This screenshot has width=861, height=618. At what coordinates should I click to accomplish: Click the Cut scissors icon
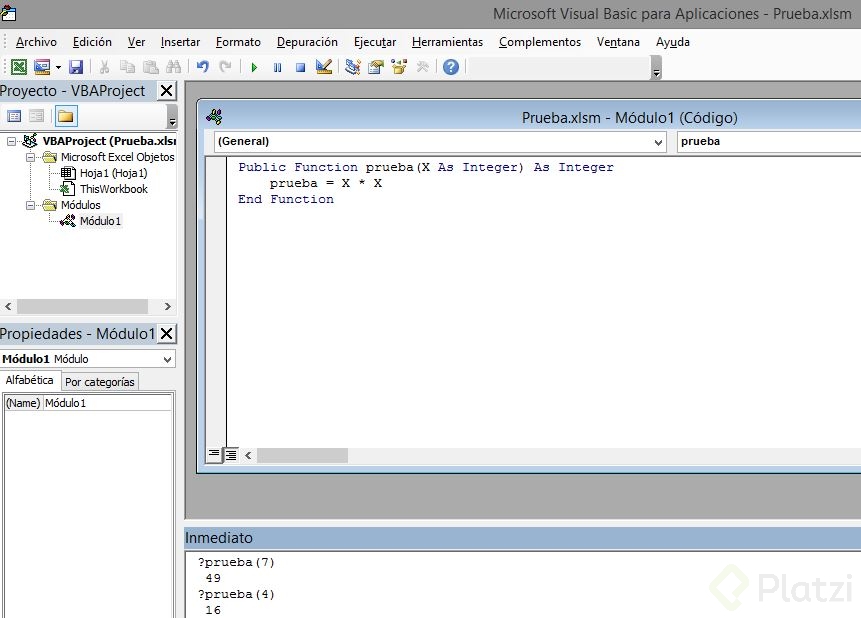click(104, 67)
